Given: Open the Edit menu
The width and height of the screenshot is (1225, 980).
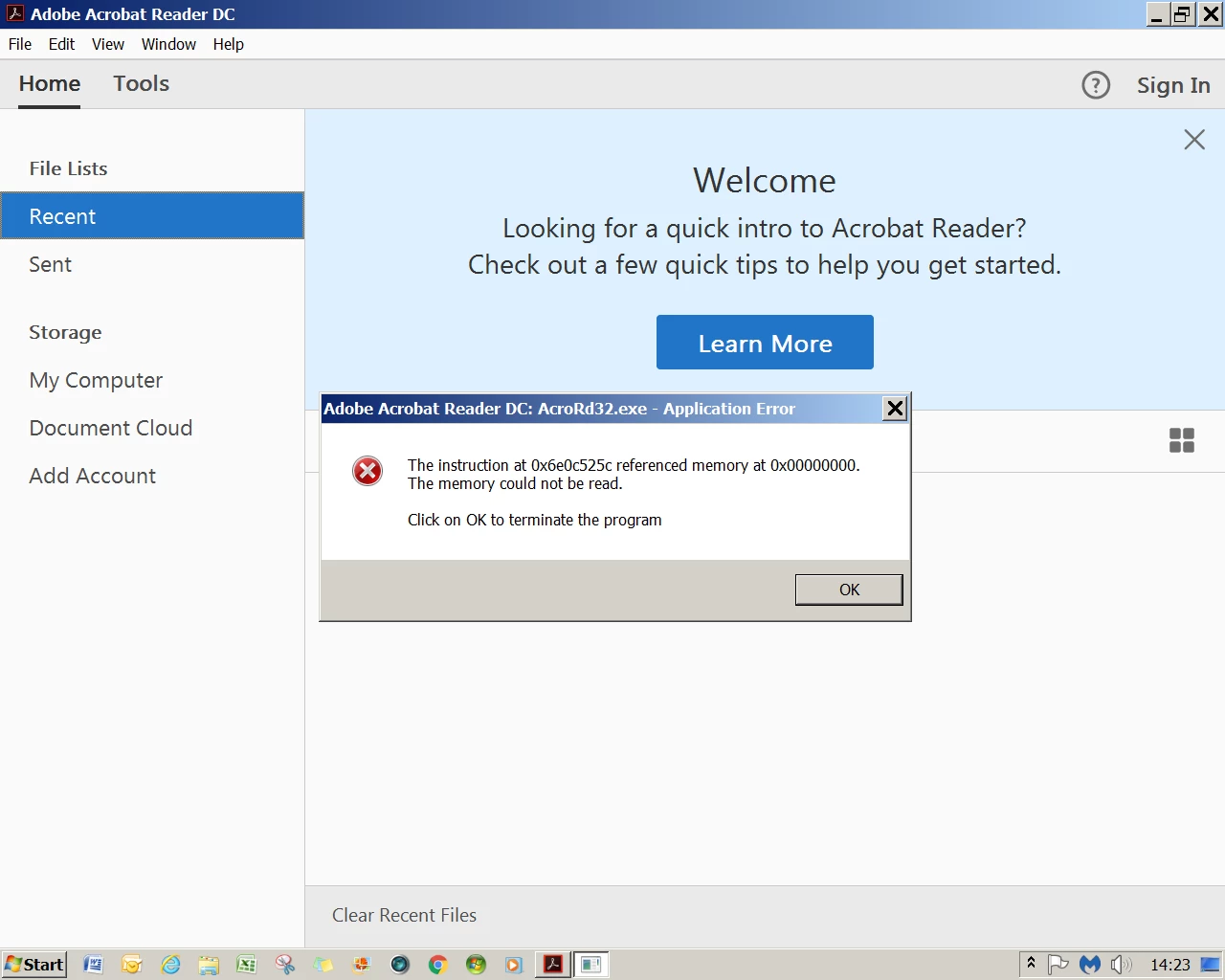Looking at the screenshot, I should click(x=61, y=44).
